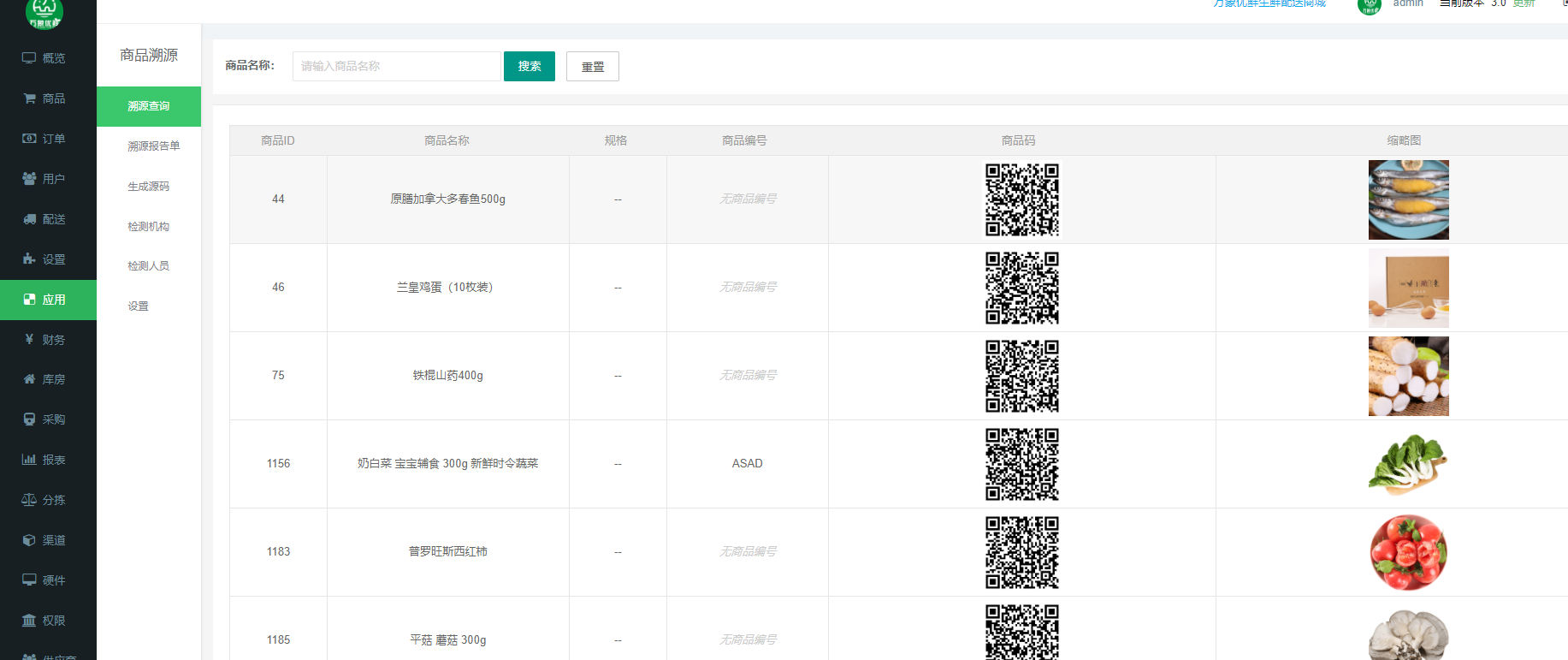
Task: Open 分拣 sorting with the scales icon
Action: coord(48,500)
